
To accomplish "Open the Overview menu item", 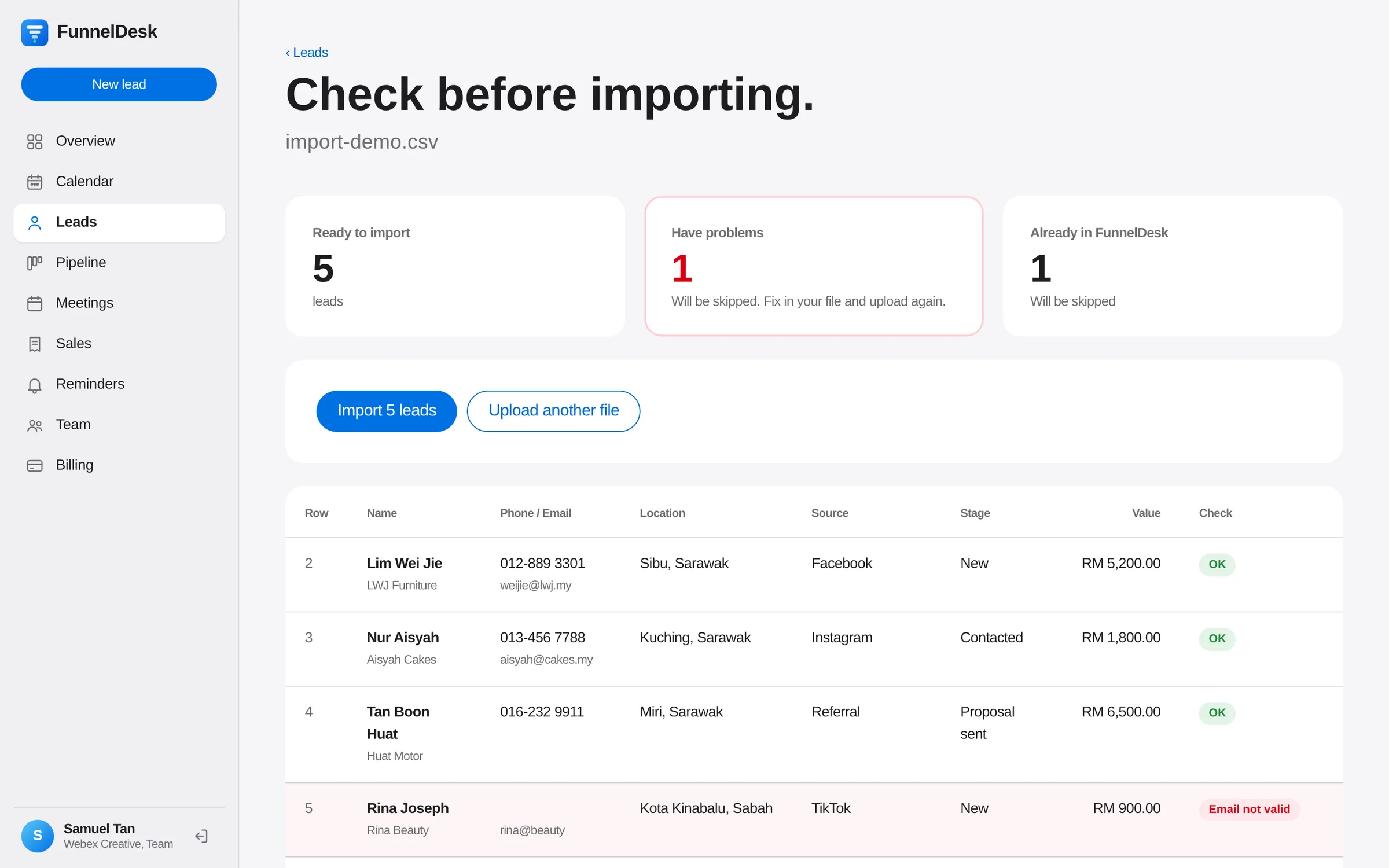I will click(119, 141).
